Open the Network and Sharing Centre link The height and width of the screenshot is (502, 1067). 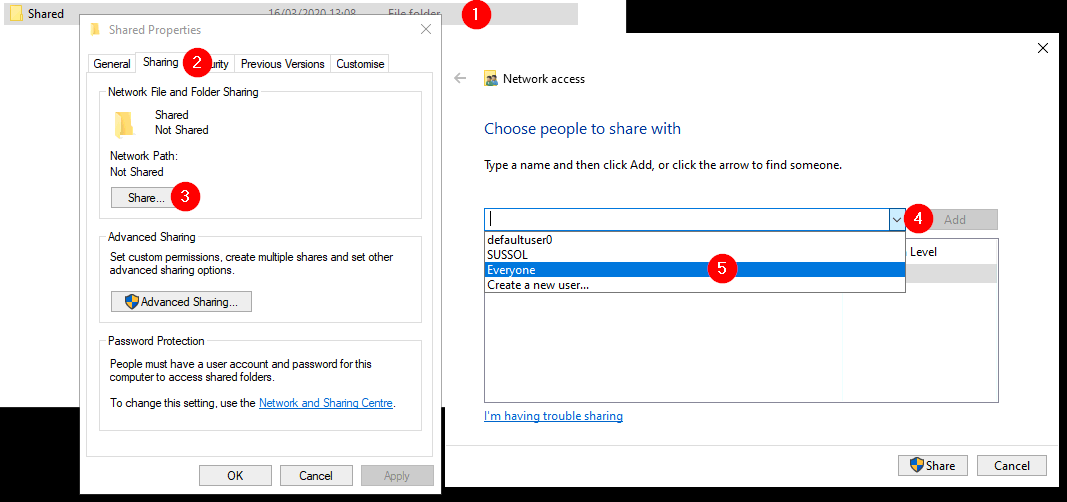coord(326,403)
